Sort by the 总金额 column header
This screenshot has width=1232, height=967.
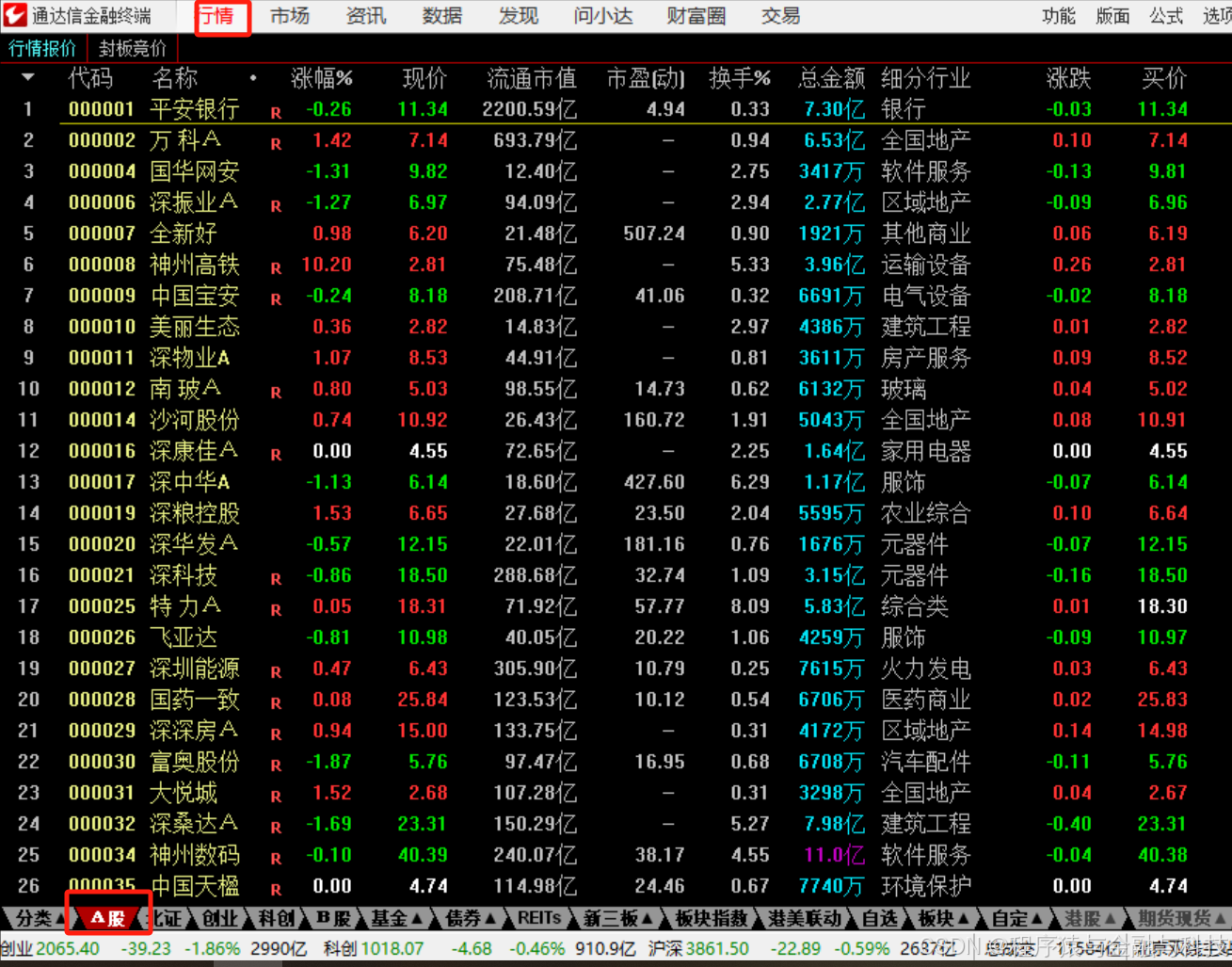832,78
